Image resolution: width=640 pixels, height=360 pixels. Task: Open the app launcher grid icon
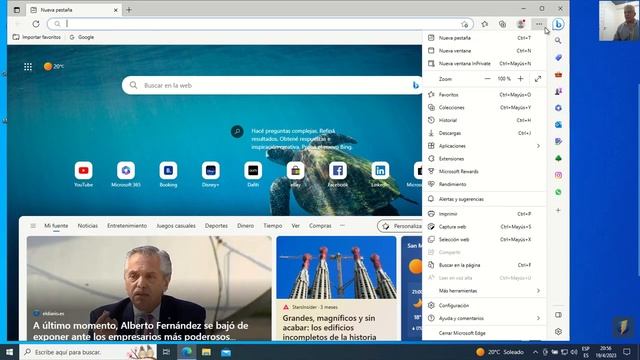pos(28,67)
